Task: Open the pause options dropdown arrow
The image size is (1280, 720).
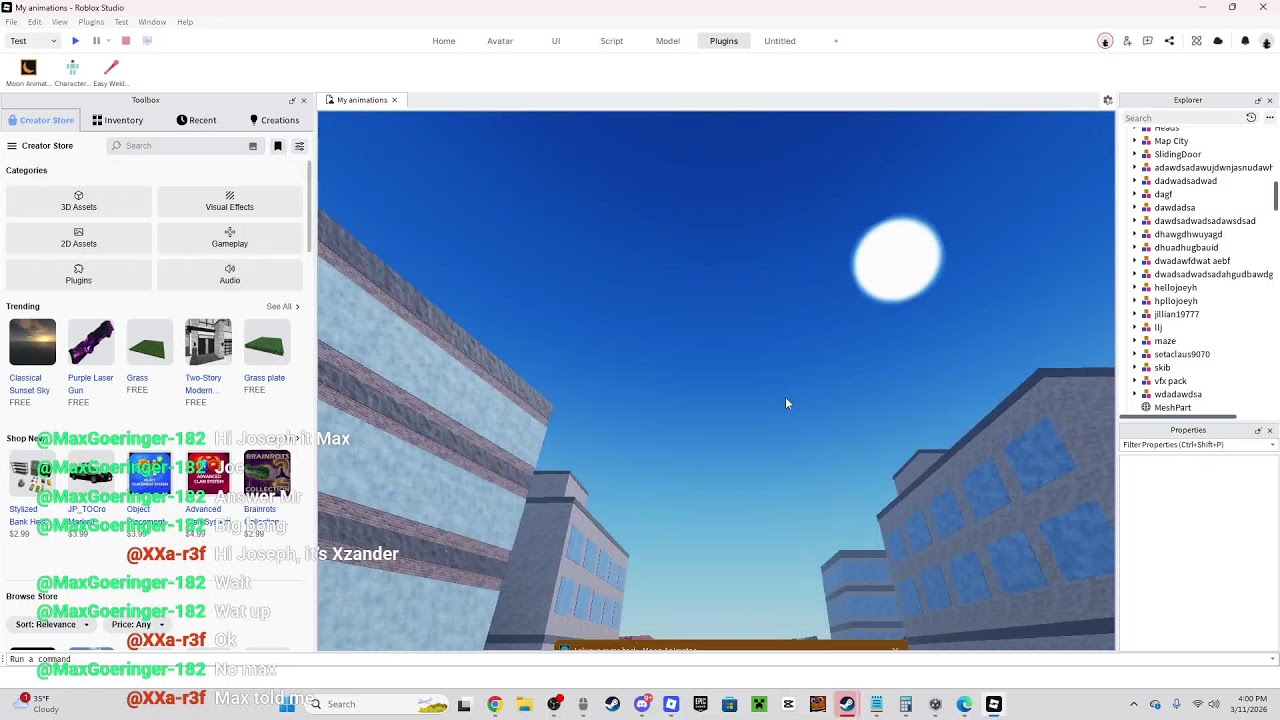Action: [108, 41]
